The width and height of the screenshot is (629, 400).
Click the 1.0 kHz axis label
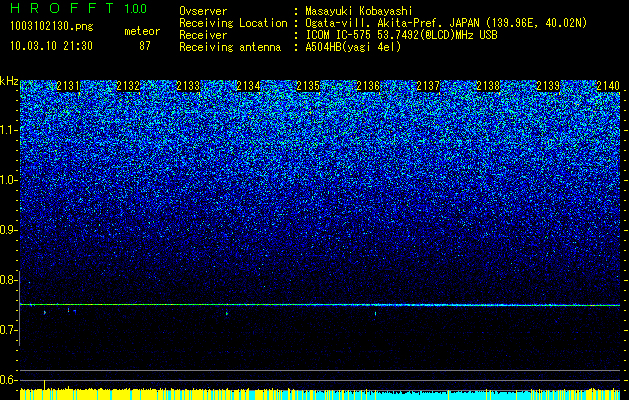[8, 180]
